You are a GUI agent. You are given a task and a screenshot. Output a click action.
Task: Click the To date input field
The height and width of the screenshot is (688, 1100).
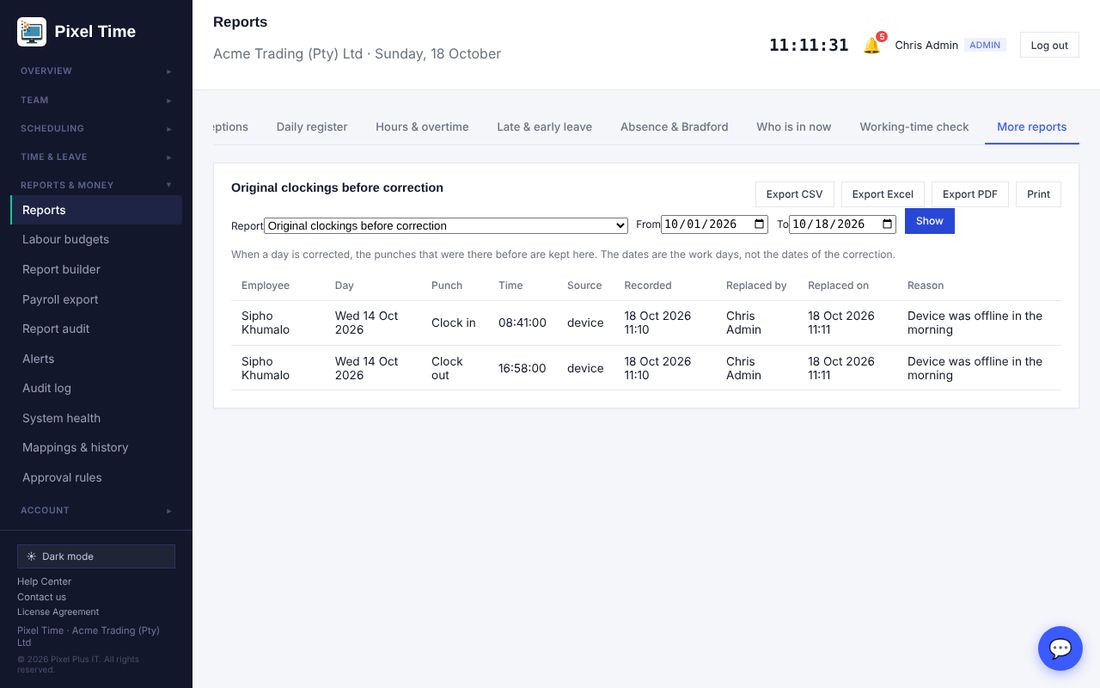point(842,224)
